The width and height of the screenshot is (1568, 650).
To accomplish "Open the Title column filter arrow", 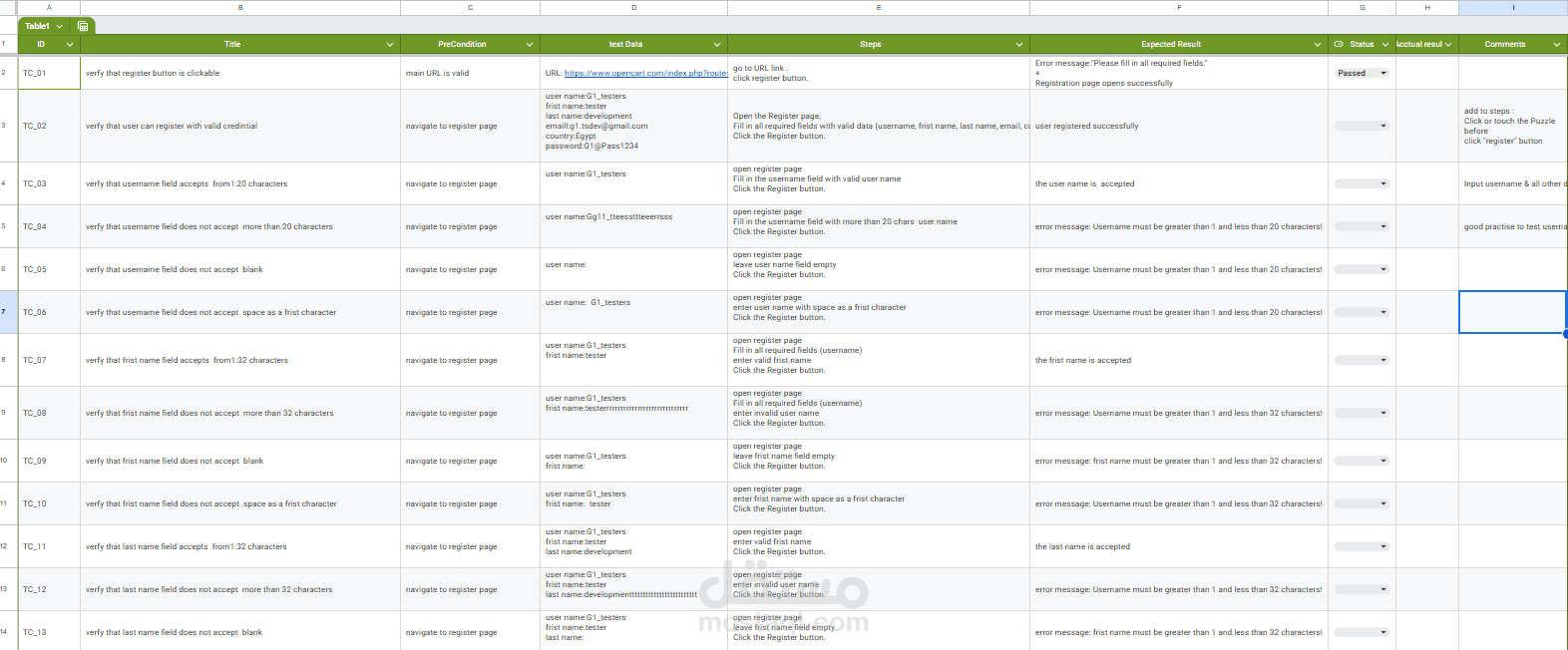I will 390,44.
